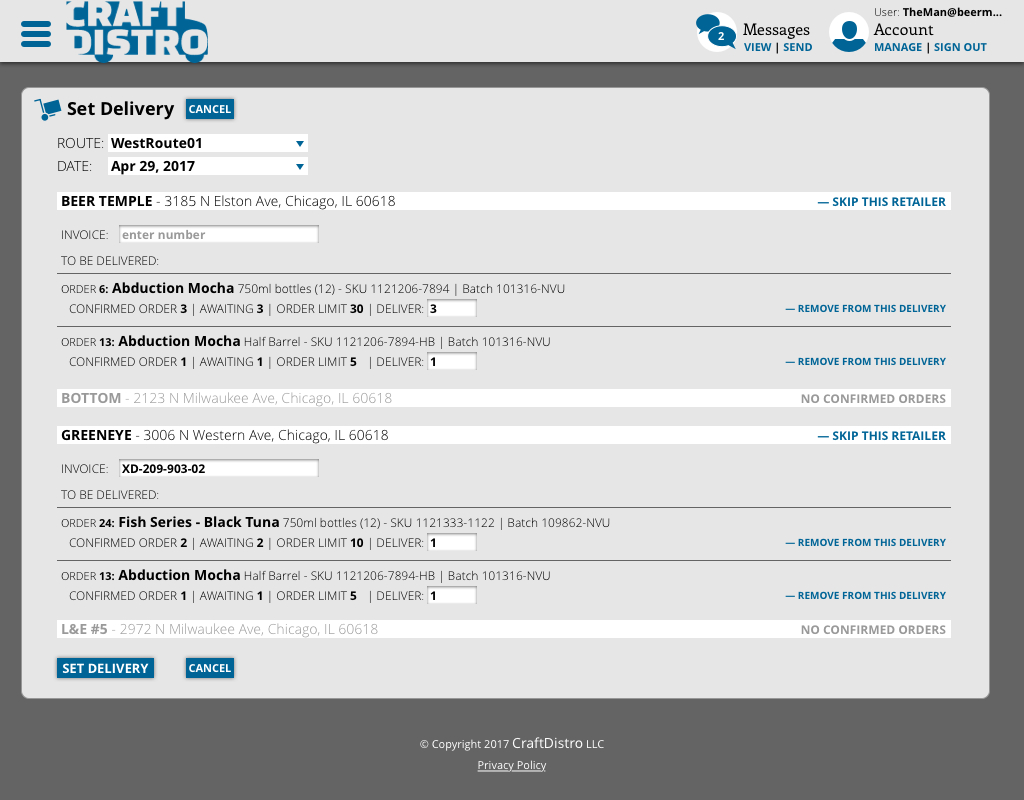1024x800 pixels.
Task: Remove Fish Series Black Tuna from this delivery
Action: (865, 542)
